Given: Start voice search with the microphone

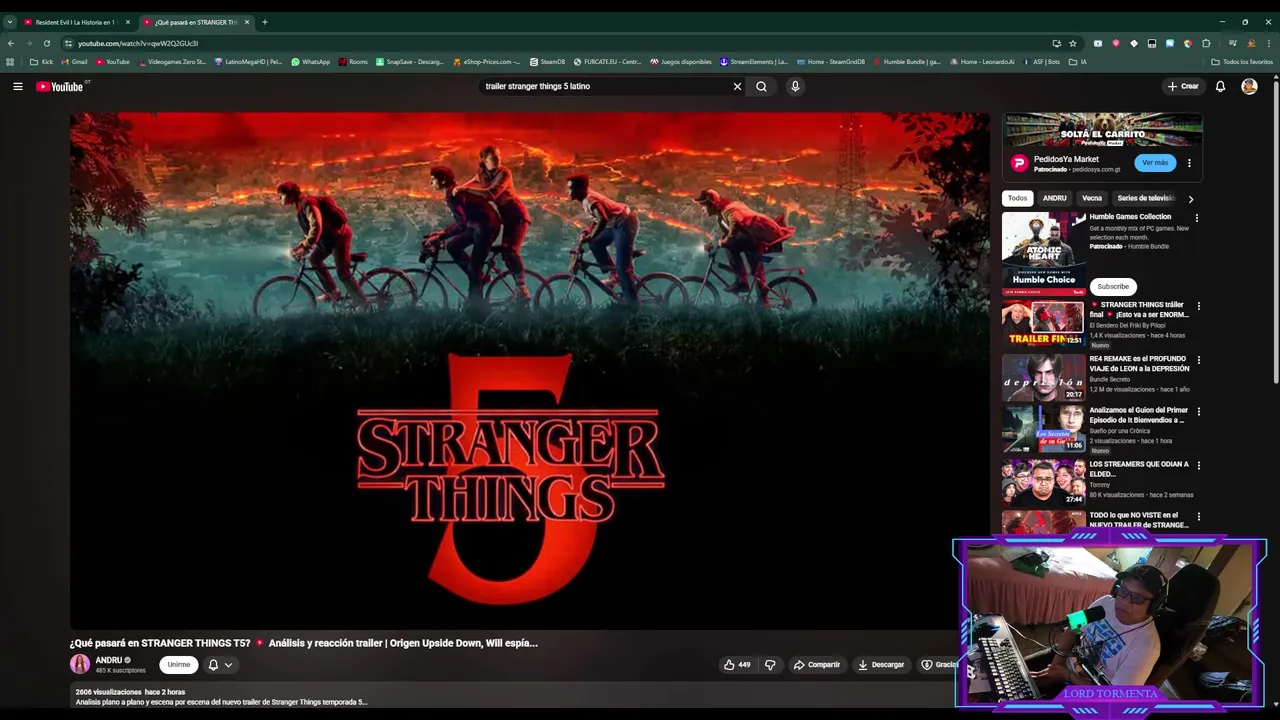Looking at the screenshot, I should (795, 86).
